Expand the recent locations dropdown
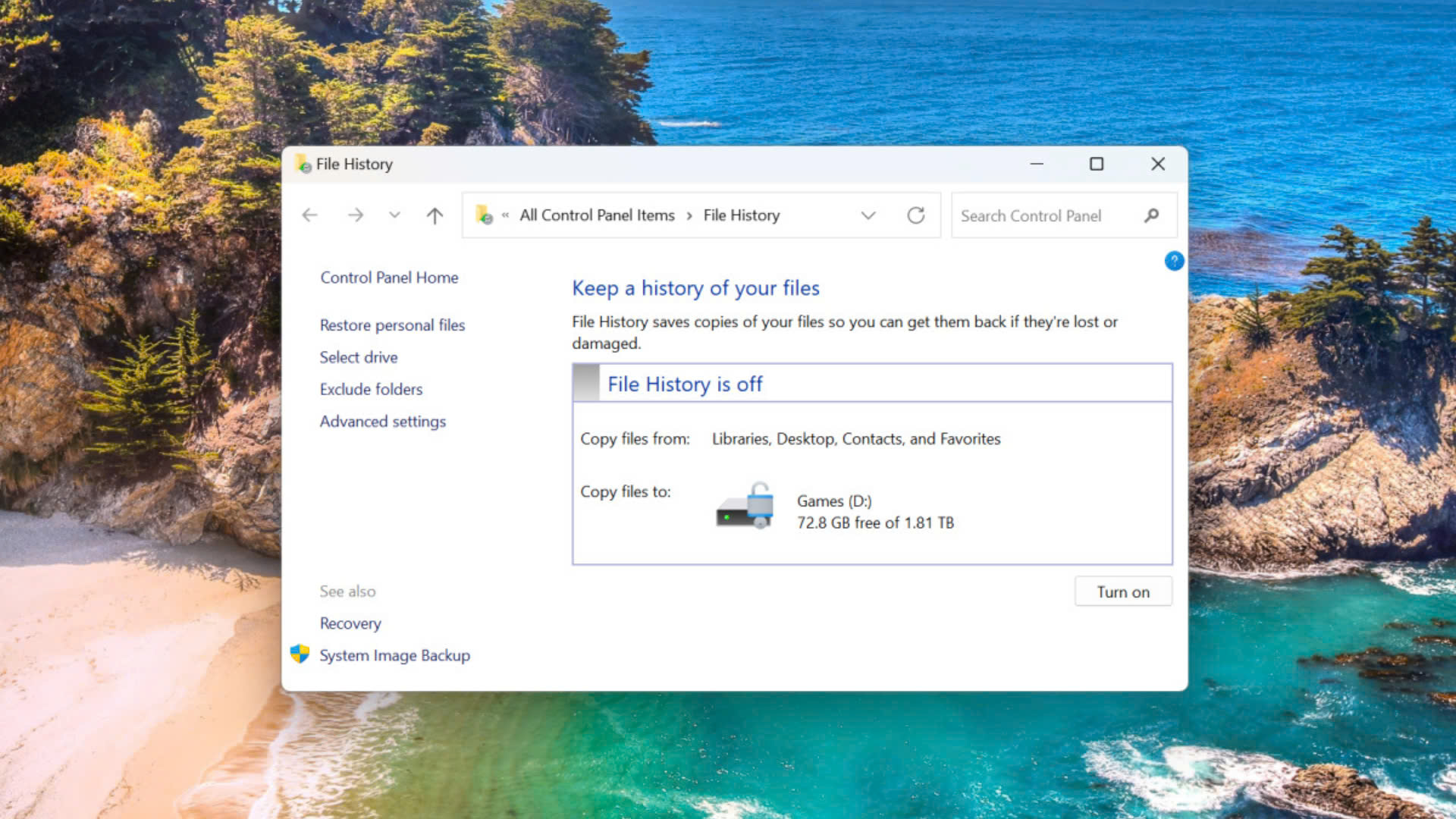 pos(394,215)
